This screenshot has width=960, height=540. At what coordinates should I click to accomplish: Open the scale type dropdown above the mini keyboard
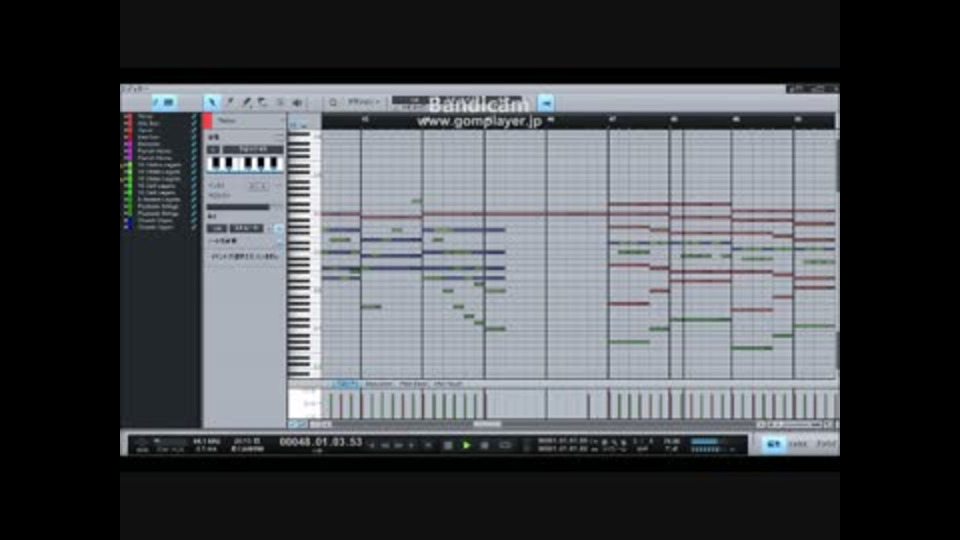[x=253, y=149]
